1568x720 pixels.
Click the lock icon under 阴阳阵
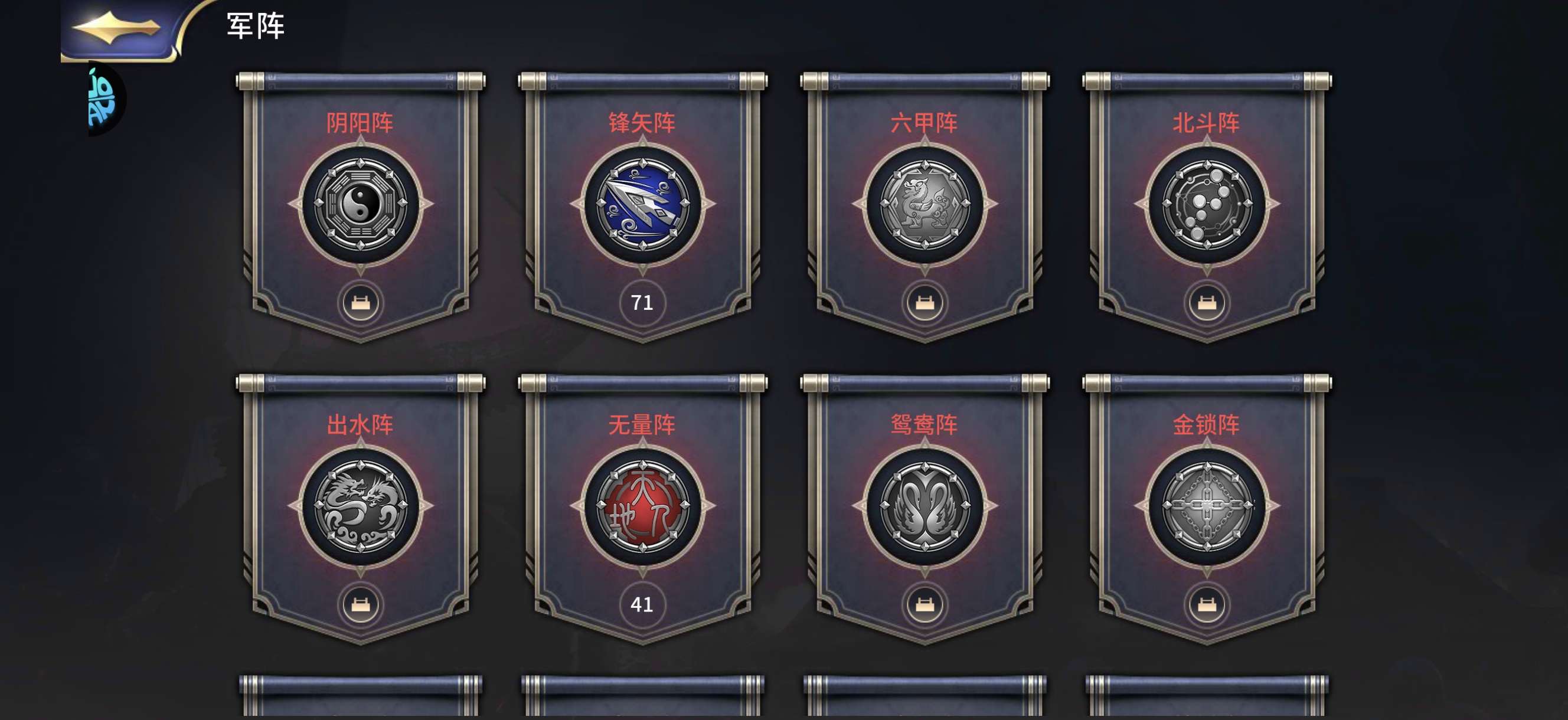click(x=360, y=303)
